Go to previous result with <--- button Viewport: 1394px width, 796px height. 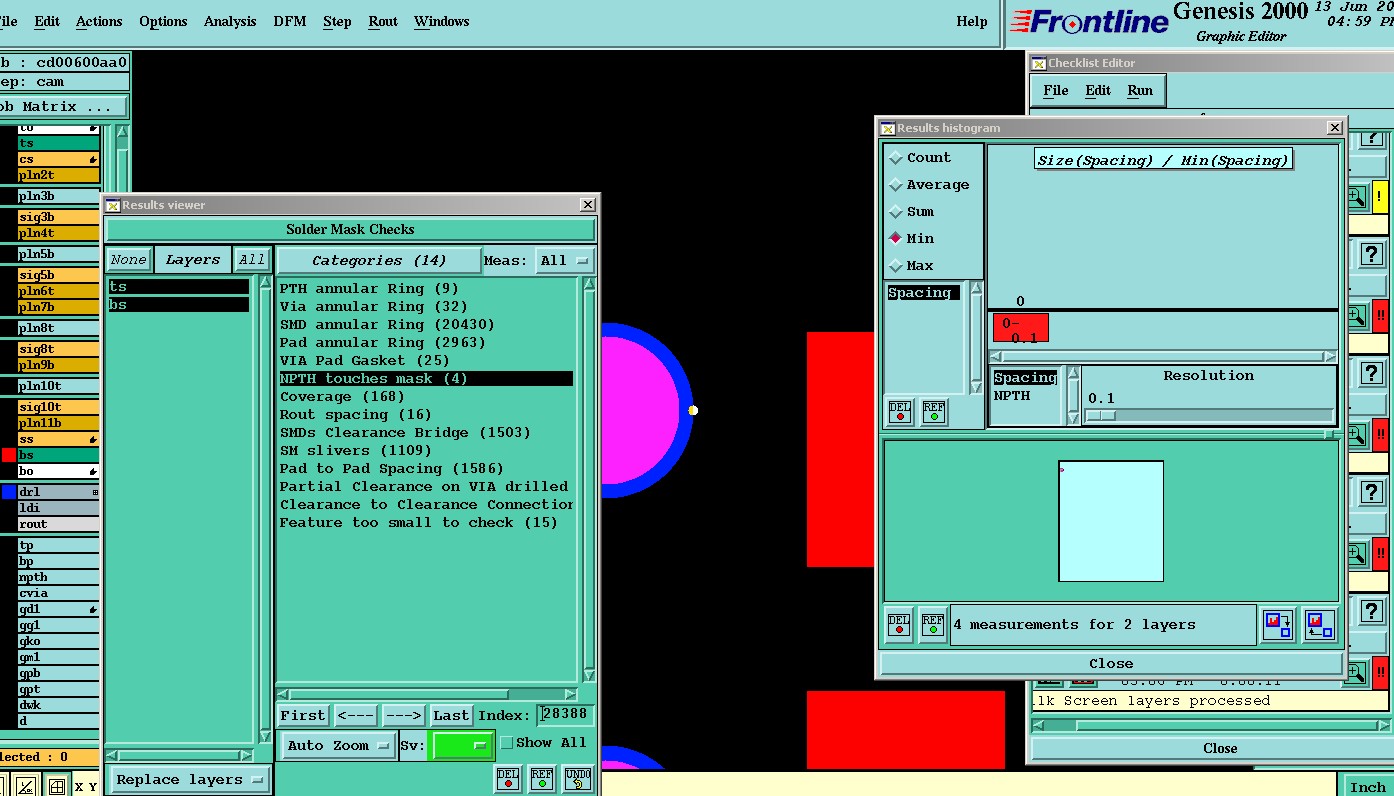tap(355, 715)
